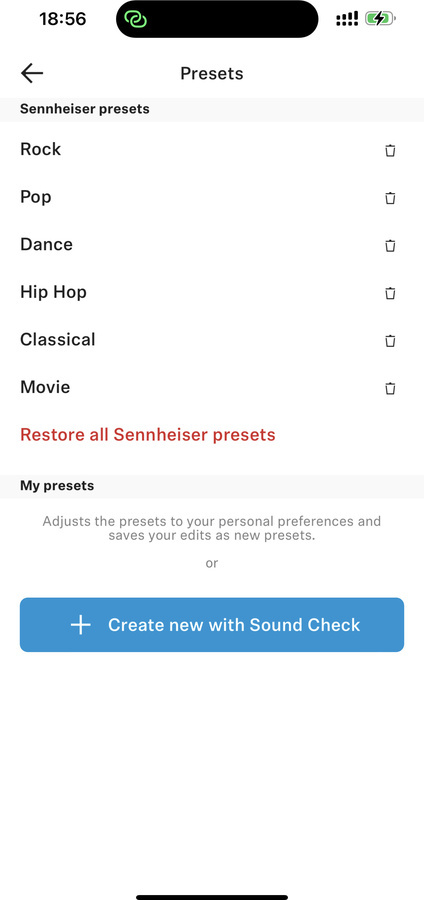Tap the green link icon in status bar
The height and width of the screenshot is (900, 424).
pos(137,19)
